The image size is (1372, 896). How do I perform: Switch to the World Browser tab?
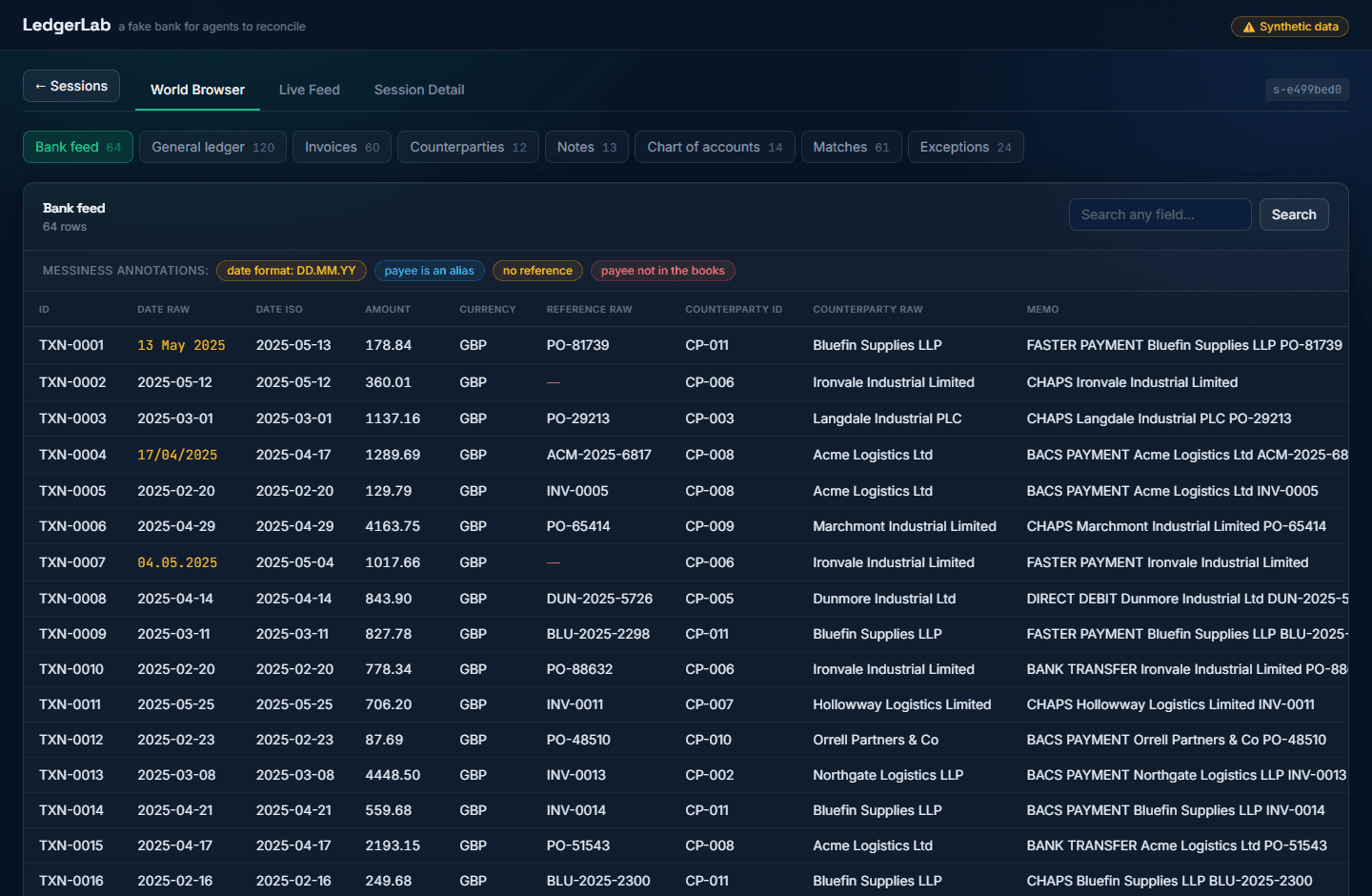197,90
